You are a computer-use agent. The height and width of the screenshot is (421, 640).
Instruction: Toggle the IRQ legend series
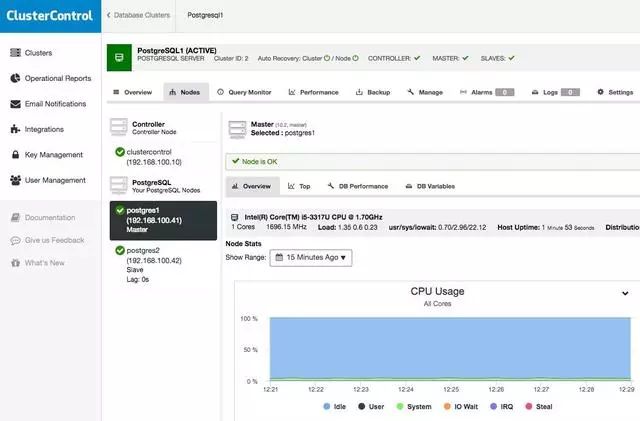point(501,406)
